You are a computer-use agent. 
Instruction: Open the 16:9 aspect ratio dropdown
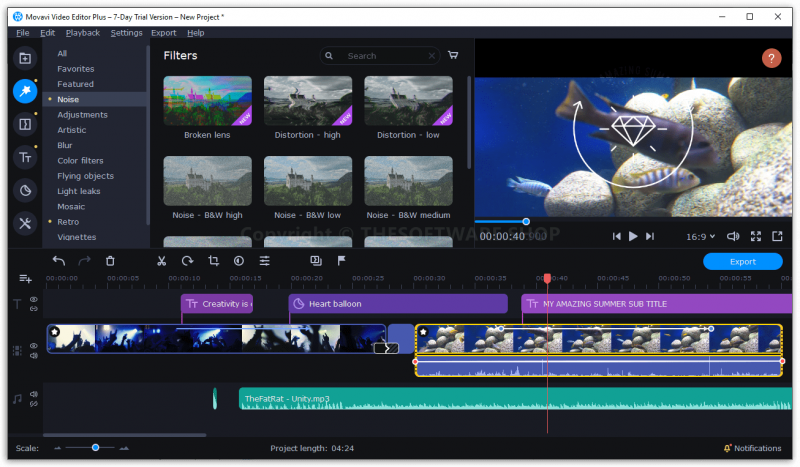pos(700,236)
